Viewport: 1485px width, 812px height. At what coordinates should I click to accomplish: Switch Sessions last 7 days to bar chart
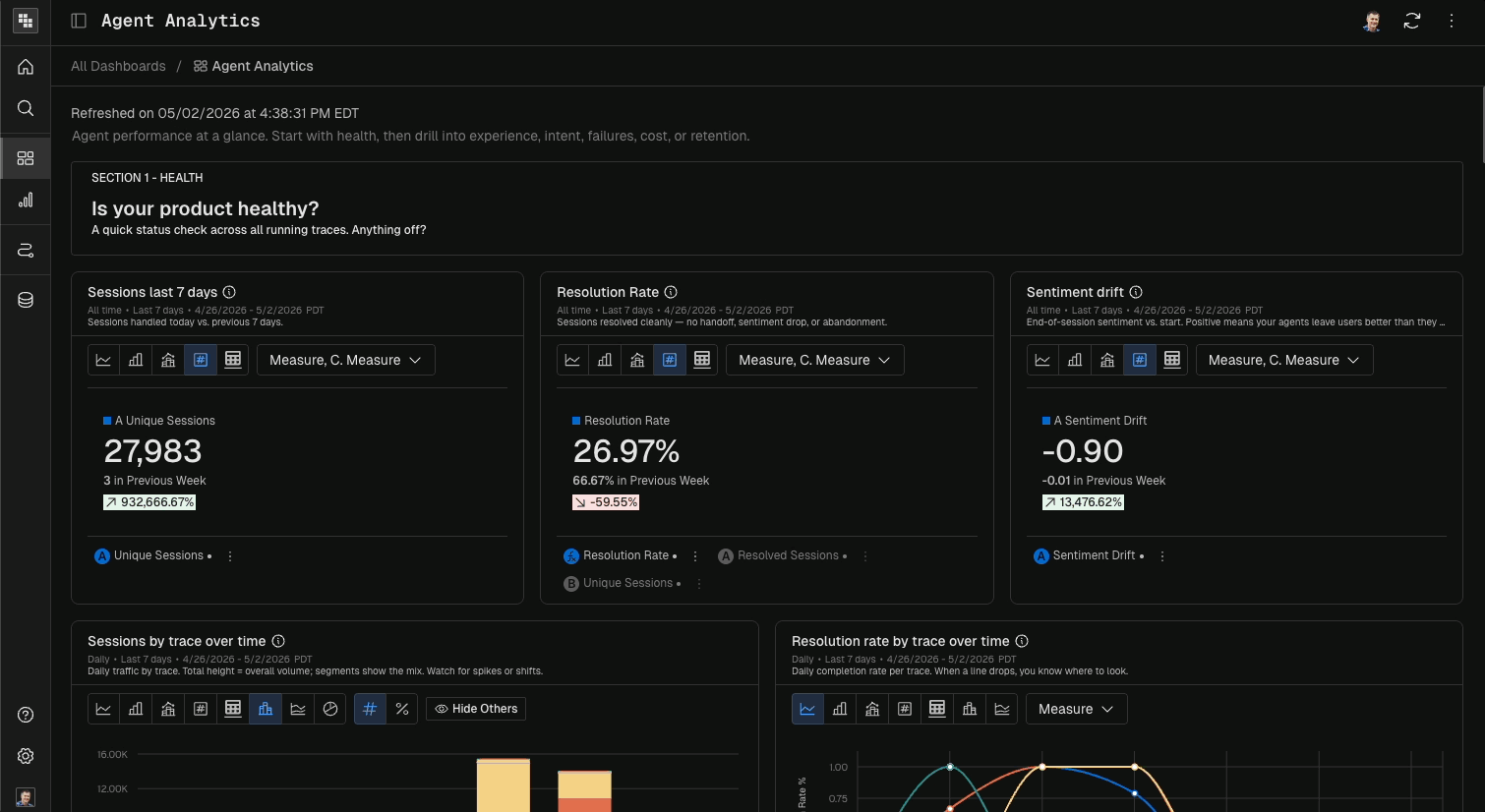point(136,360)
